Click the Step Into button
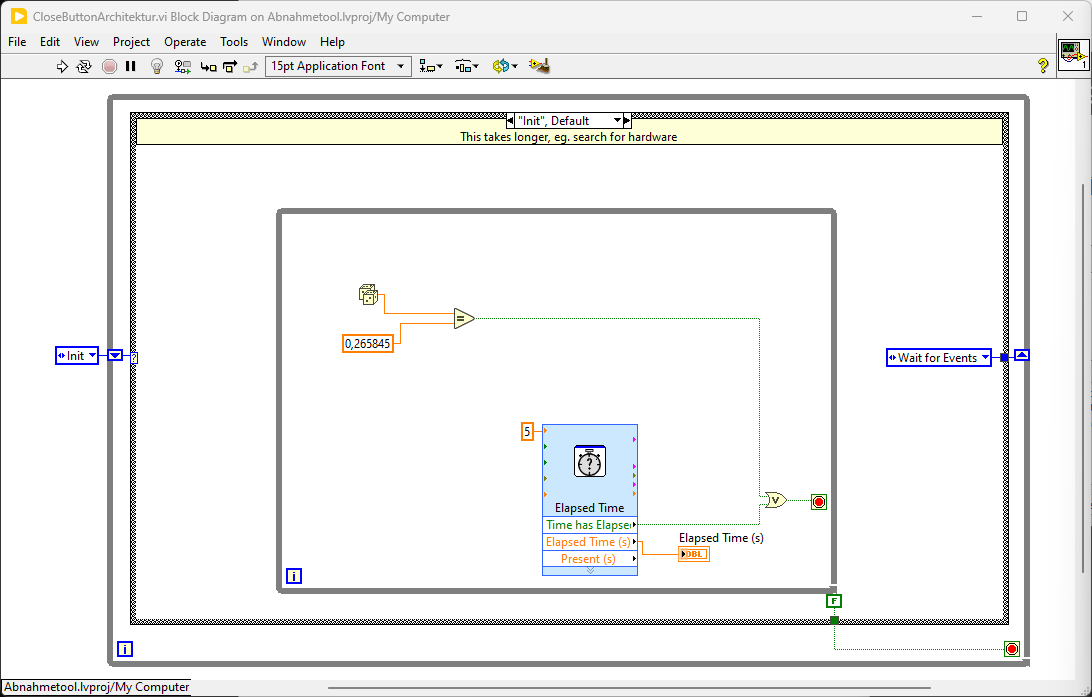1092x697 pixels. 208,66
